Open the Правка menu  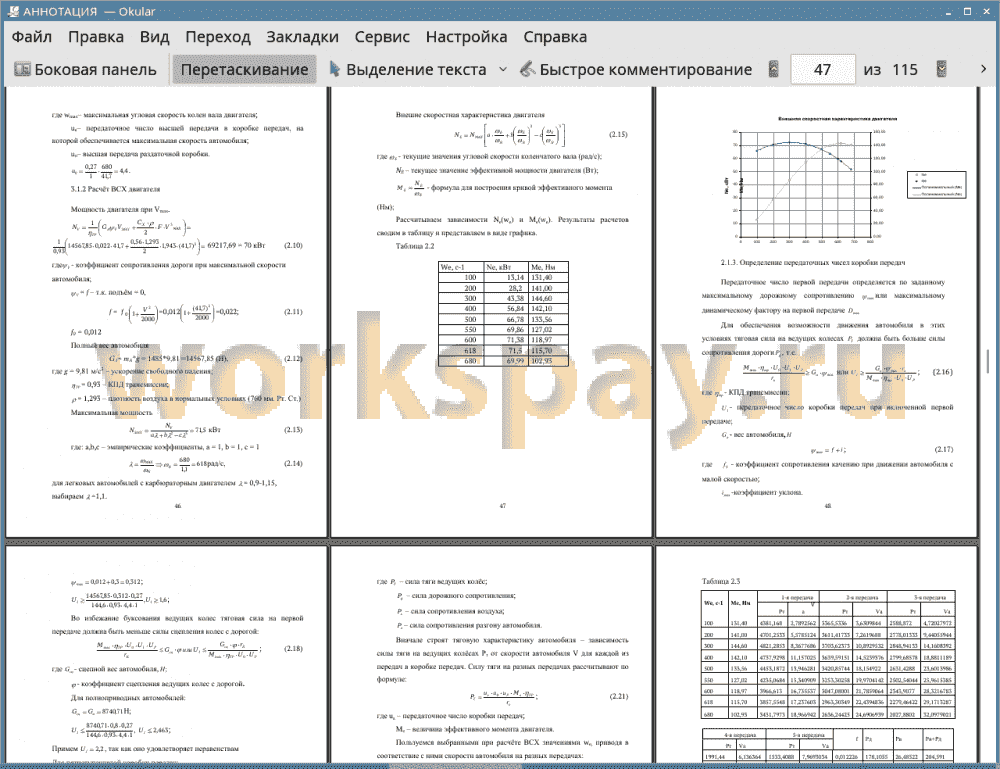point(96,37)
